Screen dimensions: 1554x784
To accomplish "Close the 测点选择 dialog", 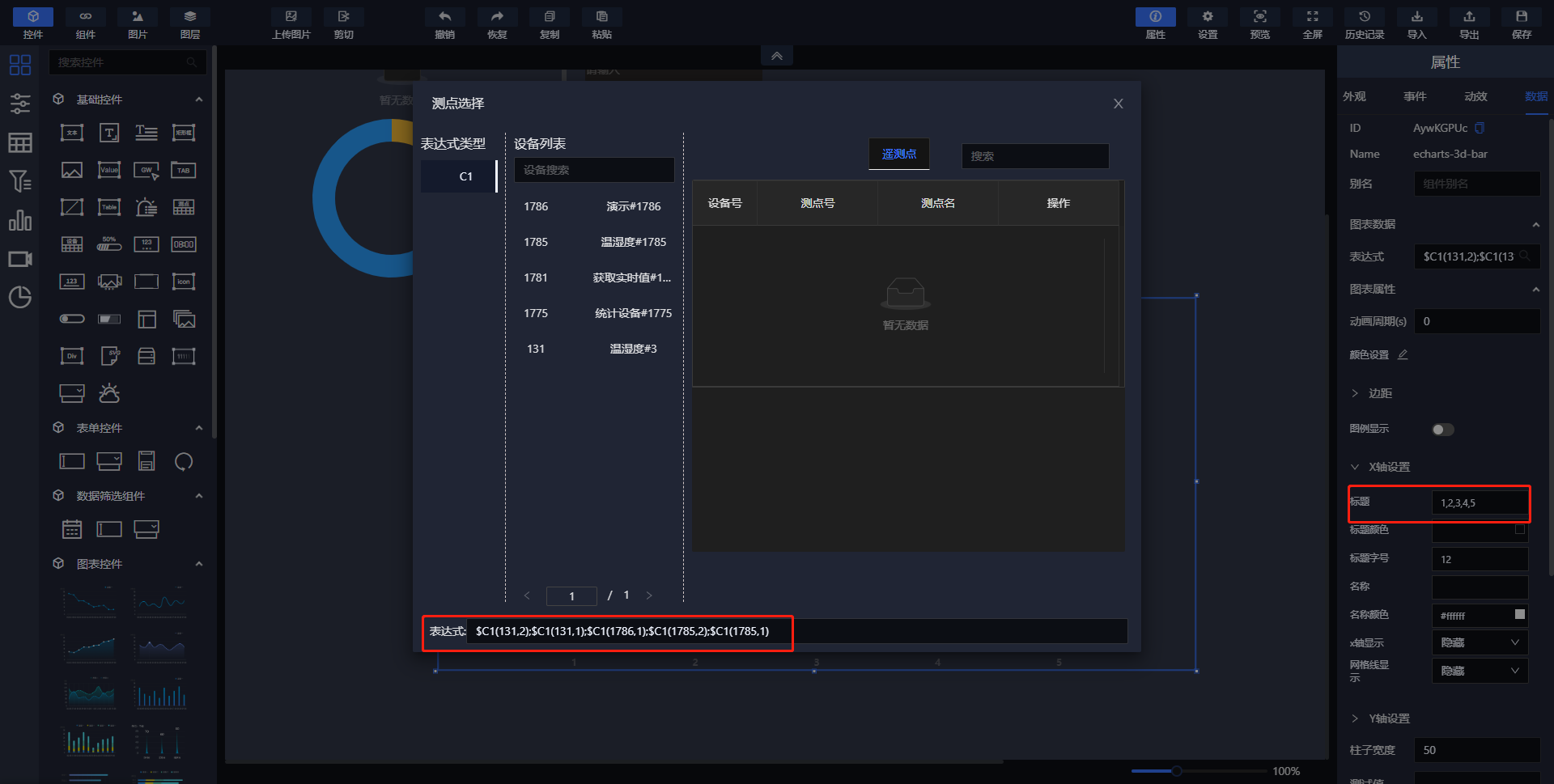I will point(1118,104).
